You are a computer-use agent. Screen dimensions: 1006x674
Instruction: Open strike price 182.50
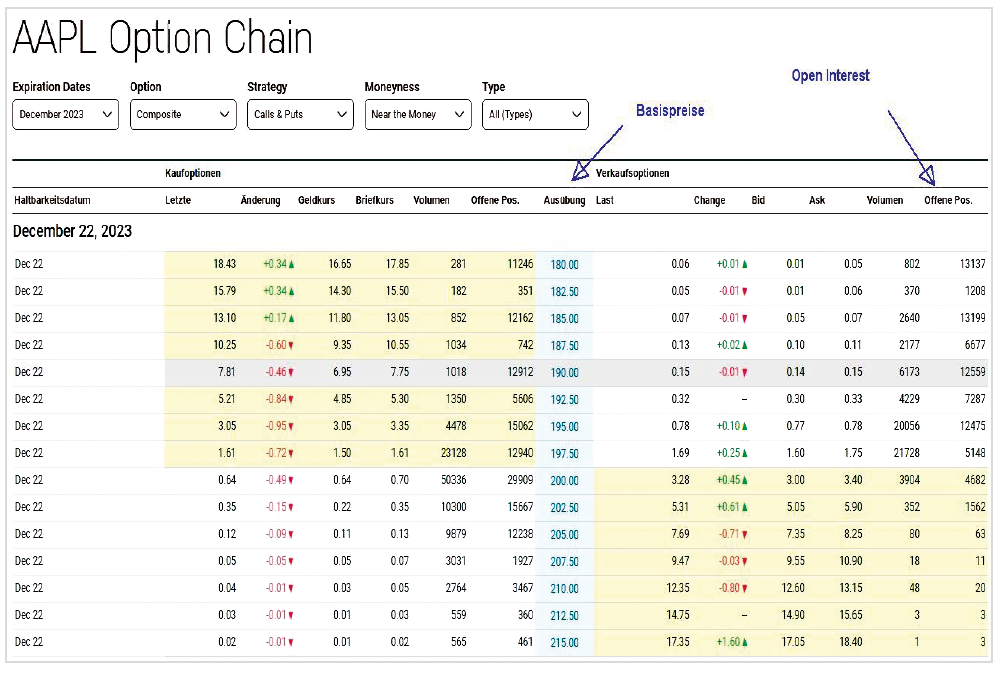pos(564,291)
